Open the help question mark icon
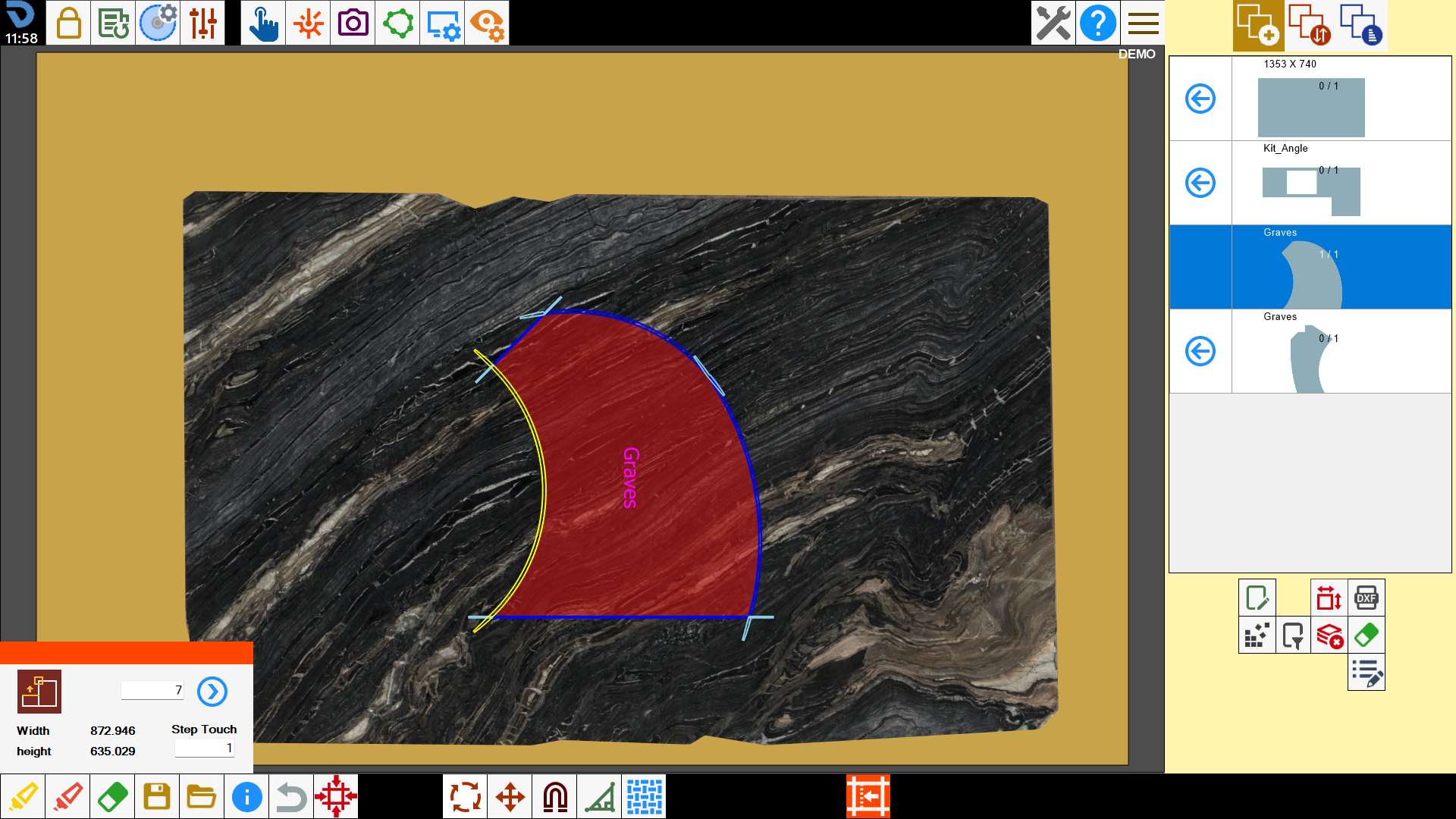 (x=1098, y=23)
